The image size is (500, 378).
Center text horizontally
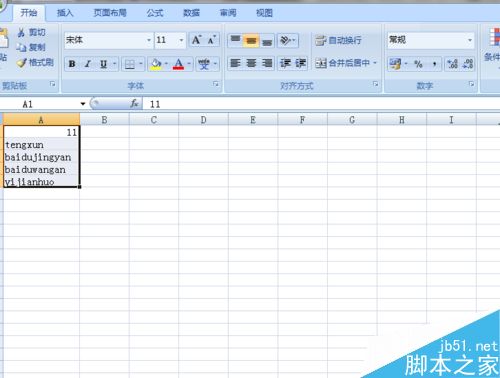(251, 63)
